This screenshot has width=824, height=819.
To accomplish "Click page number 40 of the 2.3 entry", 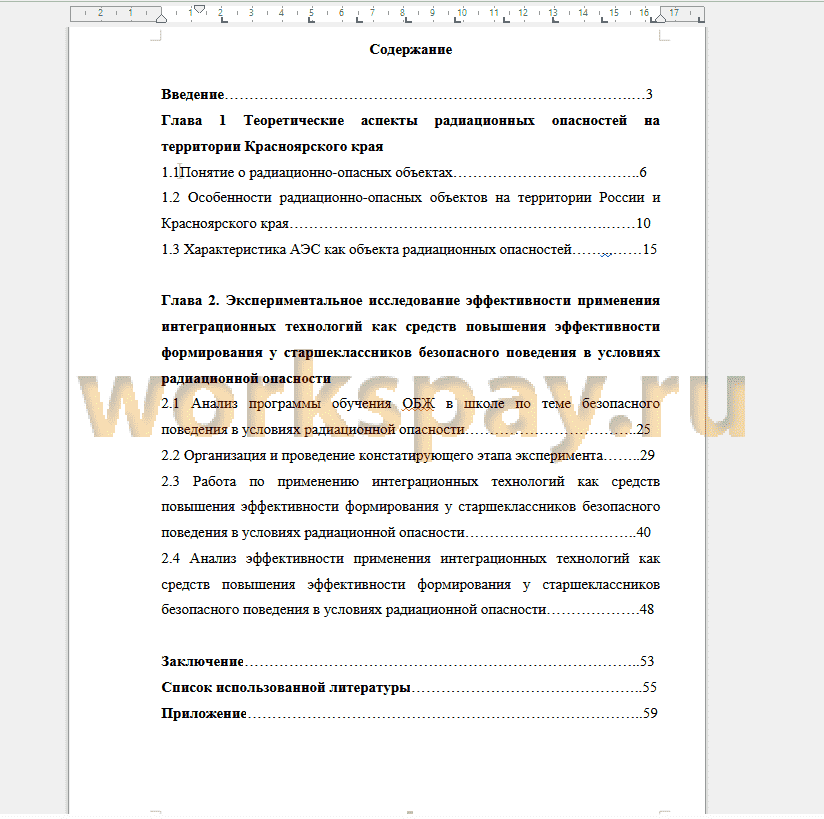I will coord(644,533).
